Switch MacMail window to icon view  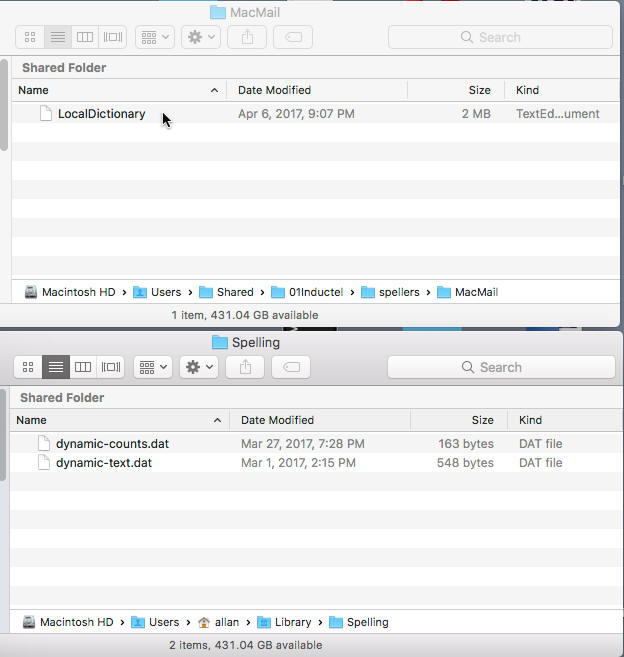(x=30, y=37)
